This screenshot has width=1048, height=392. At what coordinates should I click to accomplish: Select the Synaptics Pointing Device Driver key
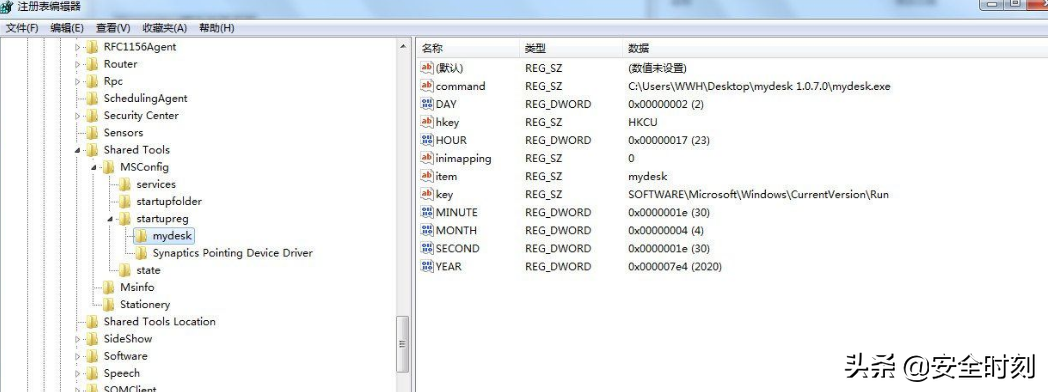coord(233,253)
